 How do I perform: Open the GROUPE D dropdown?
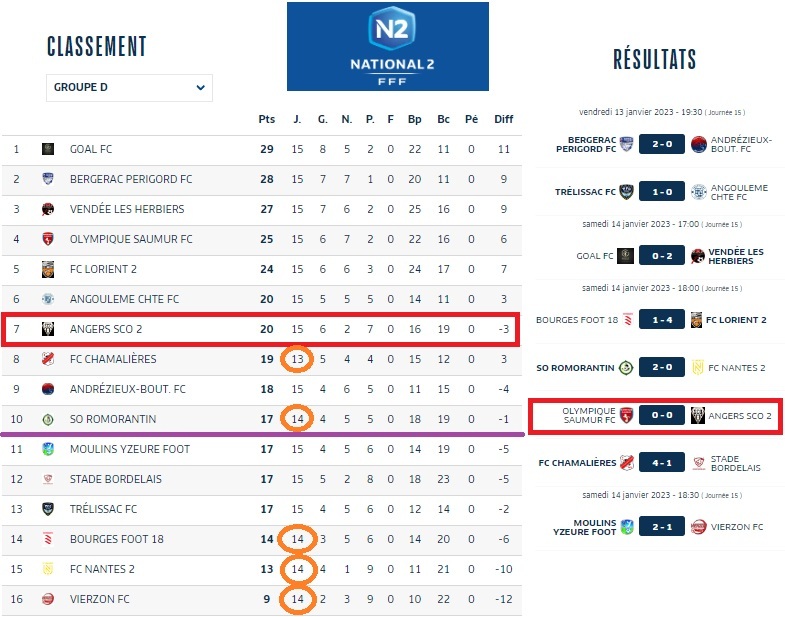(129, 88)
